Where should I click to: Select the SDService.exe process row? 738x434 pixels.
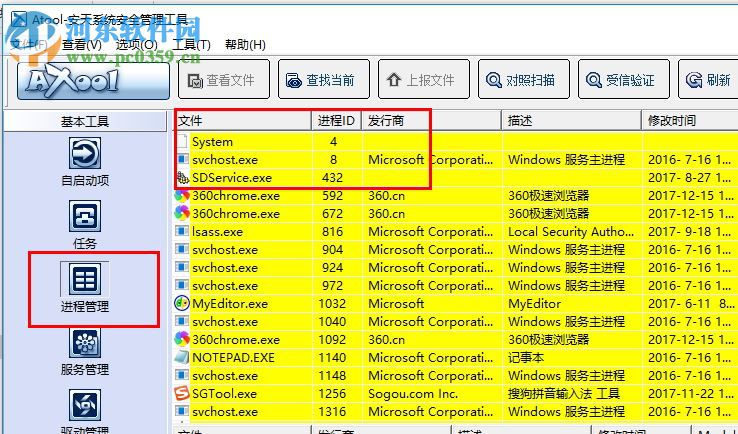pos(456,178)
